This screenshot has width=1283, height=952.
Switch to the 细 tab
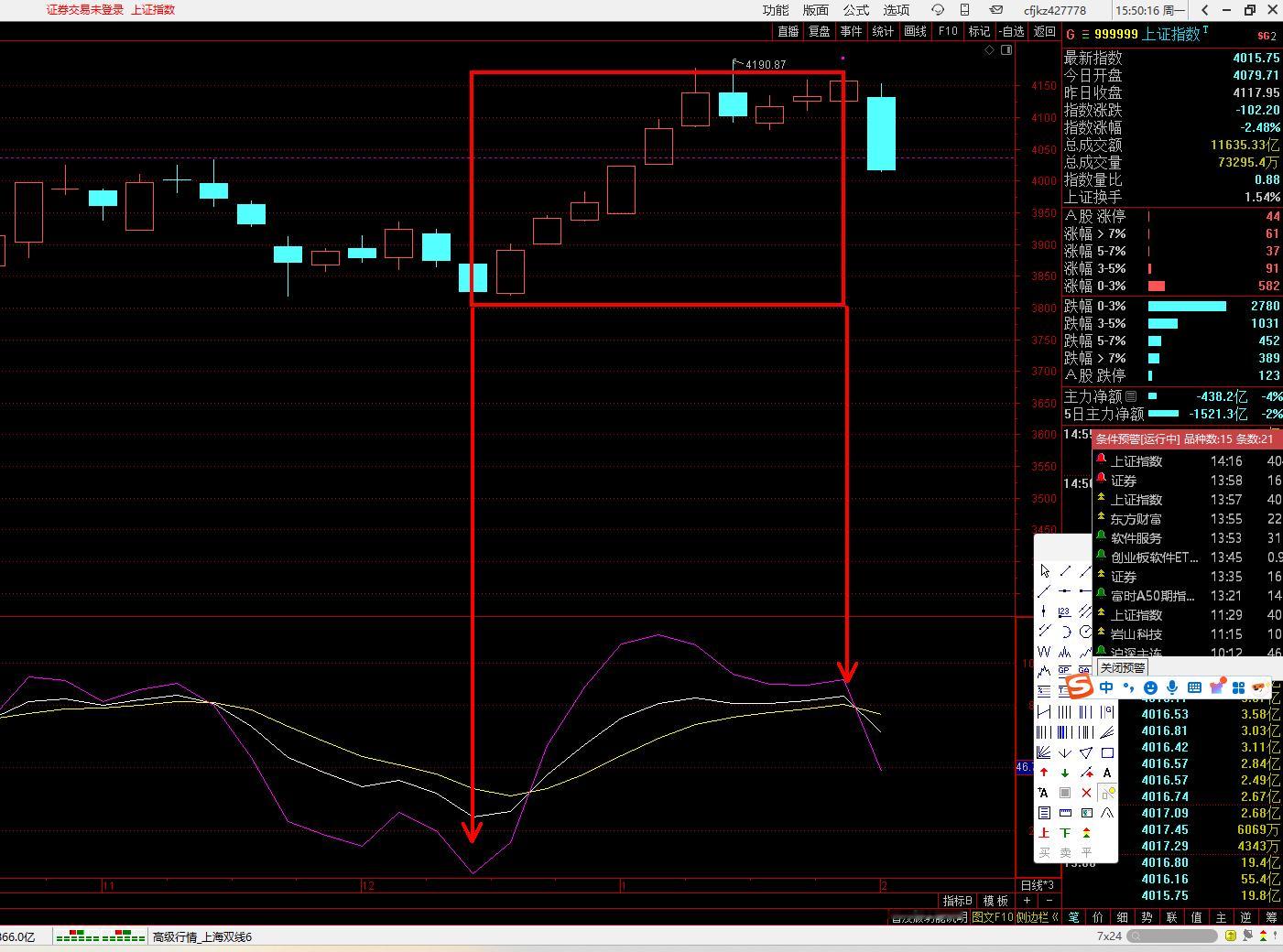click(x=1123, y=917)
